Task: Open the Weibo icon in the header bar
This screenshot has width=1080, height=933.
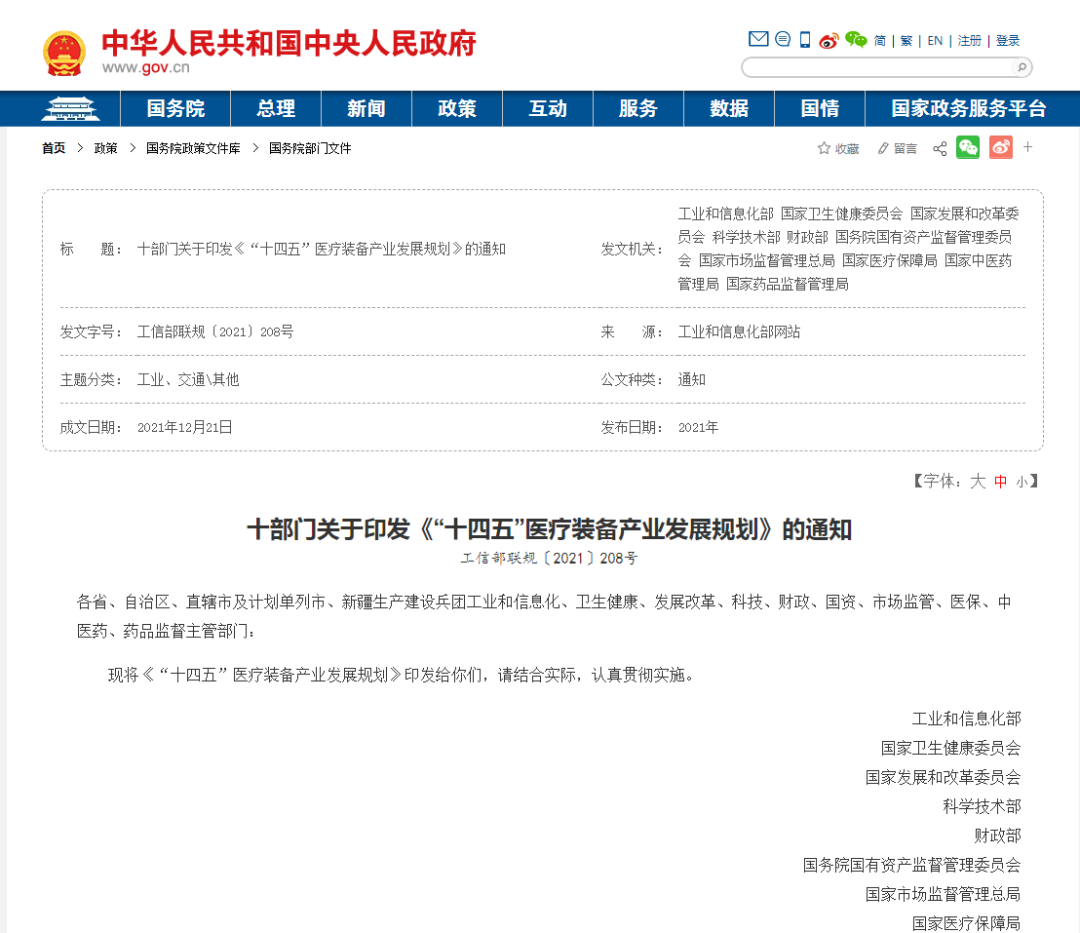Action: tap(828, 40)
